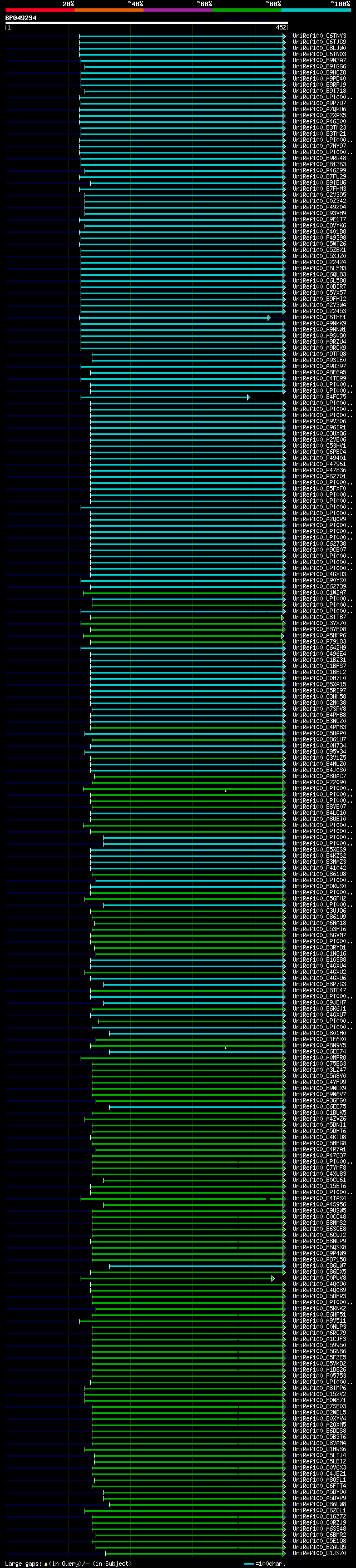Select hit label UniRef100_Q75BG3
The image size is (356, 1568).
click(x=319, y=1064)
